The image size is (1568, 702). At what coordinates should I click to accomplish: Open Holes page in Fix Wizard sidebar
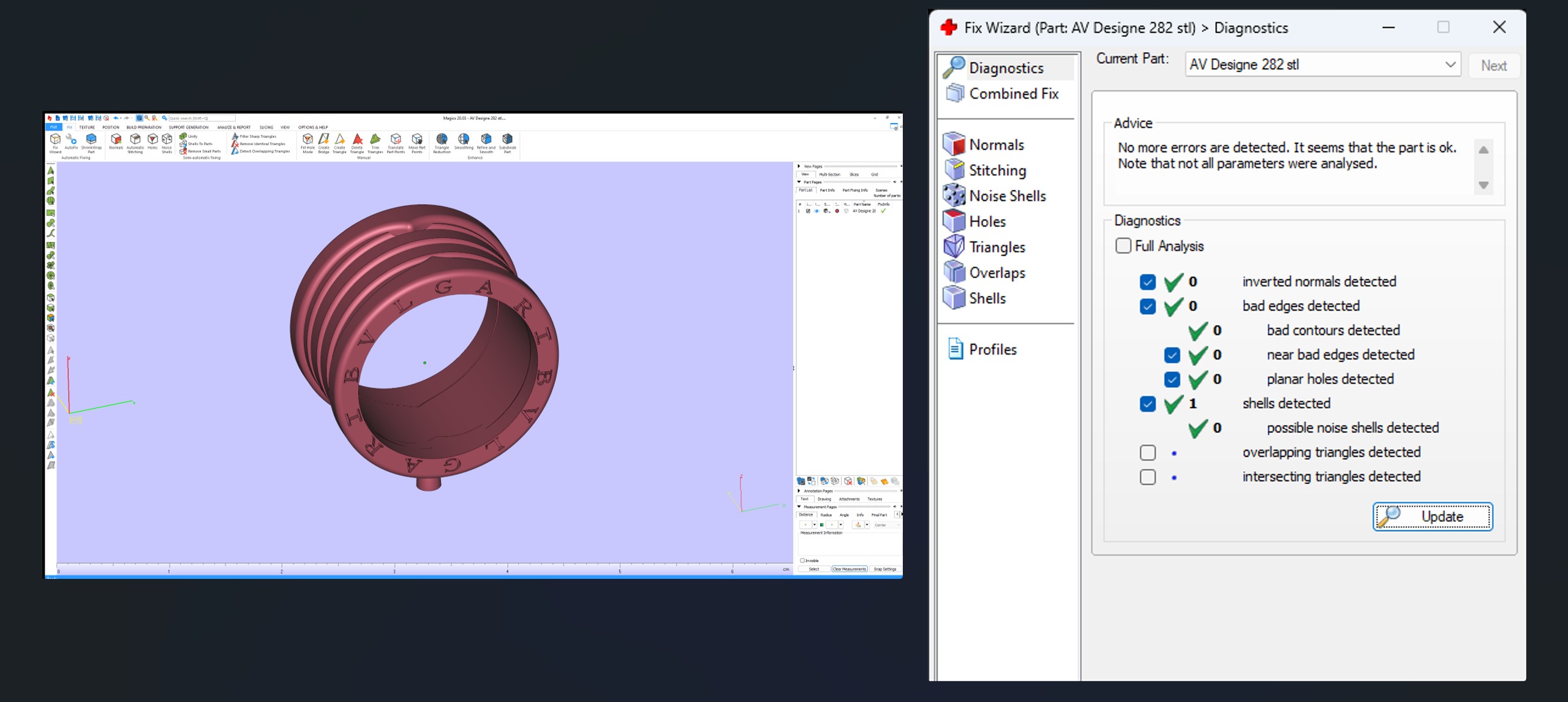coord(974,222)
